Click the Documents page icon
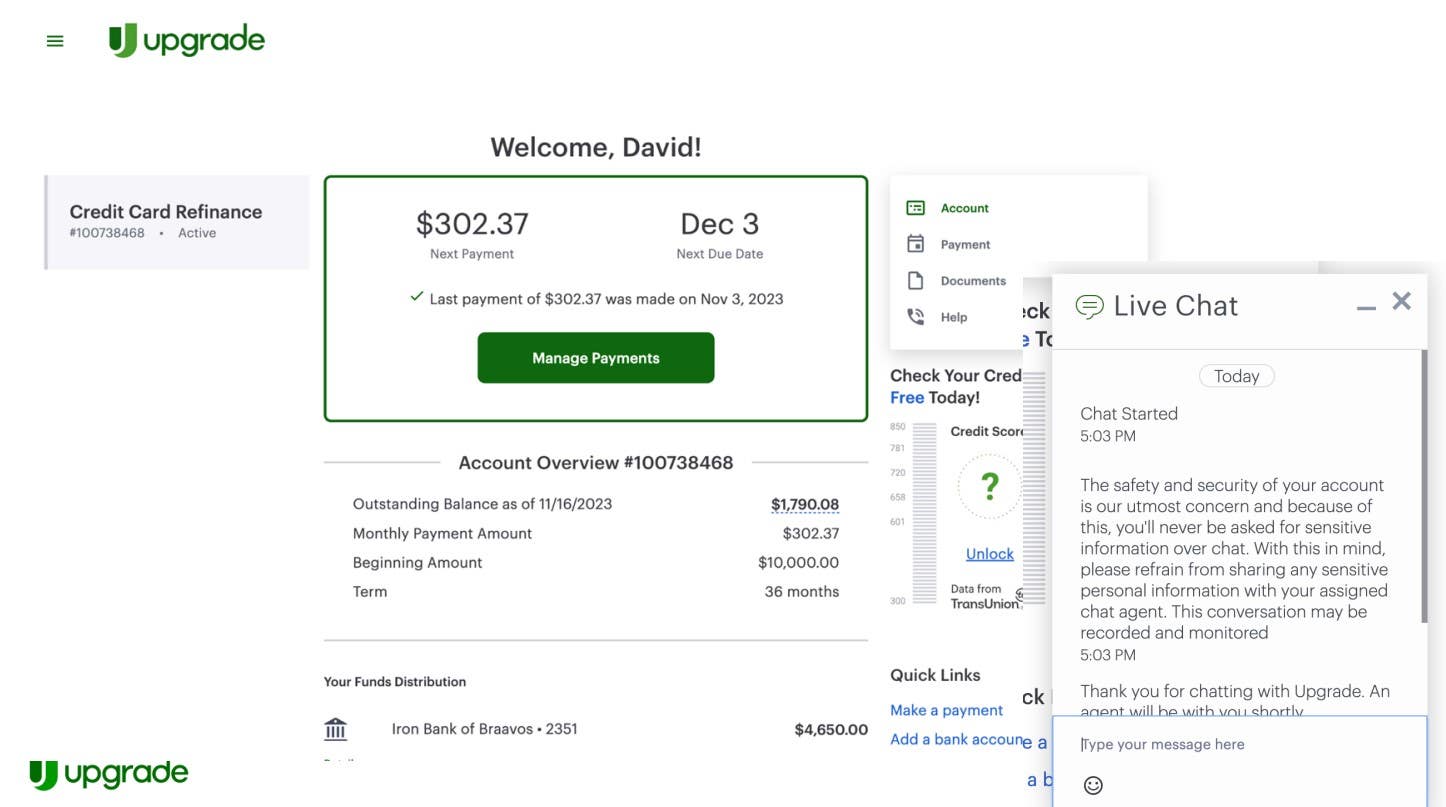The image size is (1446, 807). [915, 281]
